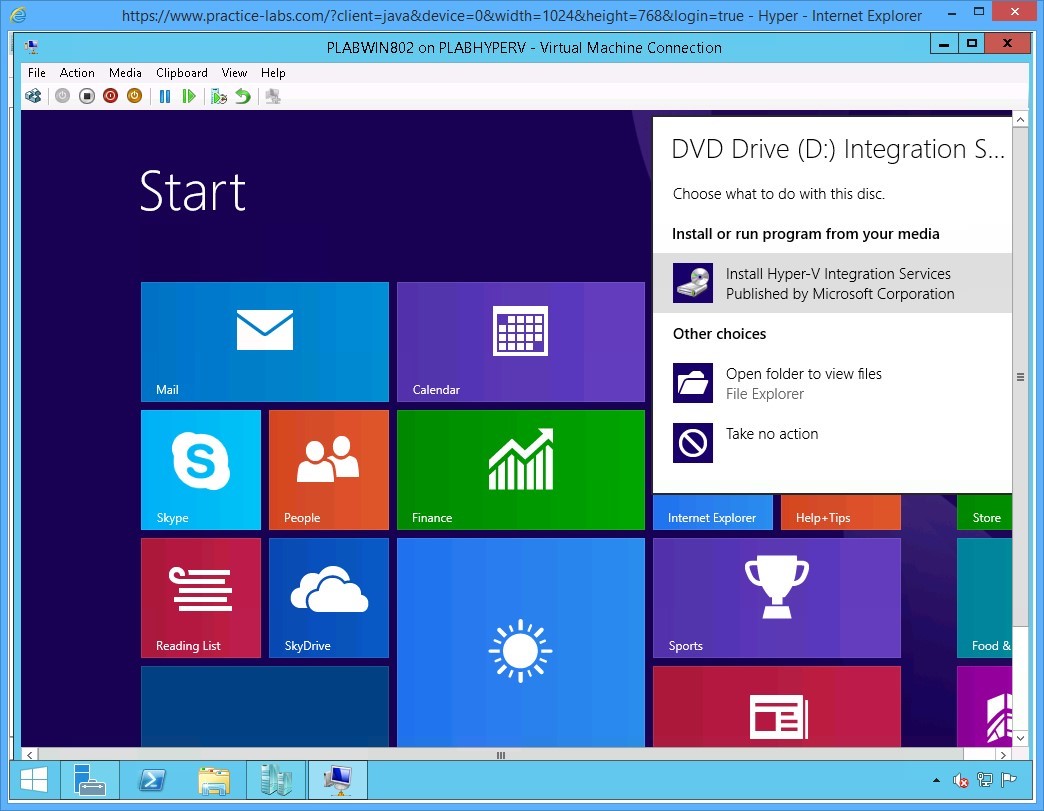Image resolution: width=1044 pixels, height=811 pixels.
Task: Turn Off the virtual machine using the stop icon
Action: 87,96
